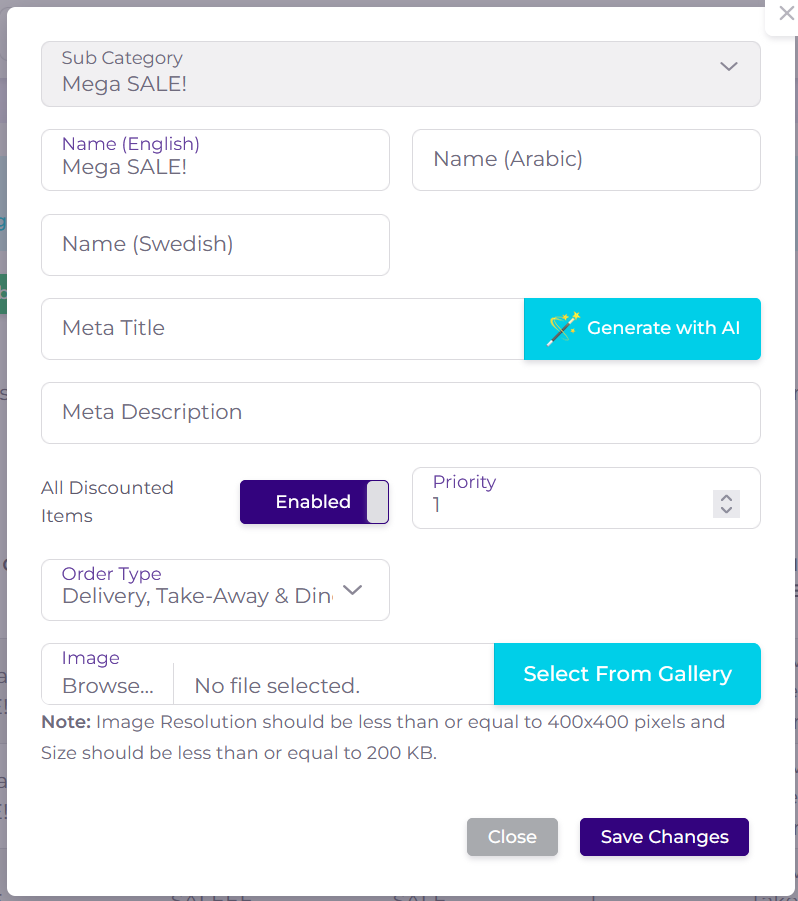Screen dimensions: 798x901
Task: Expand the Sub Category chevron
Action: [729, 67]
